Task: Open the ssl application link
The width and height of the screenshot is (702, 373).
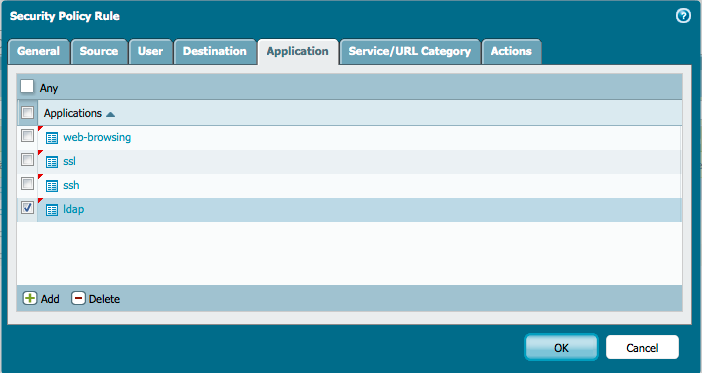Action: pyautogui.click(x=69, y=161)
